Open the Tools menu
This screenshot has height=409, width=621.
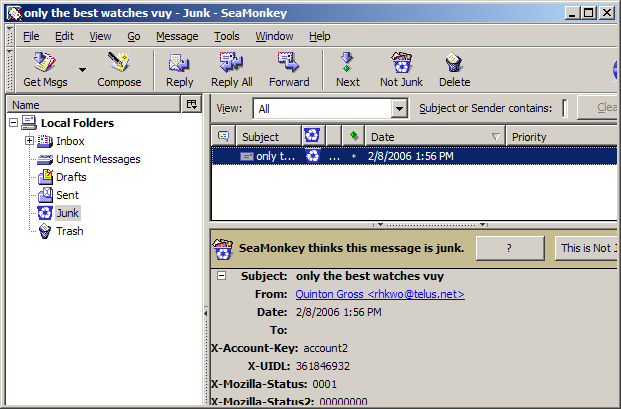[x=226, y=36]
